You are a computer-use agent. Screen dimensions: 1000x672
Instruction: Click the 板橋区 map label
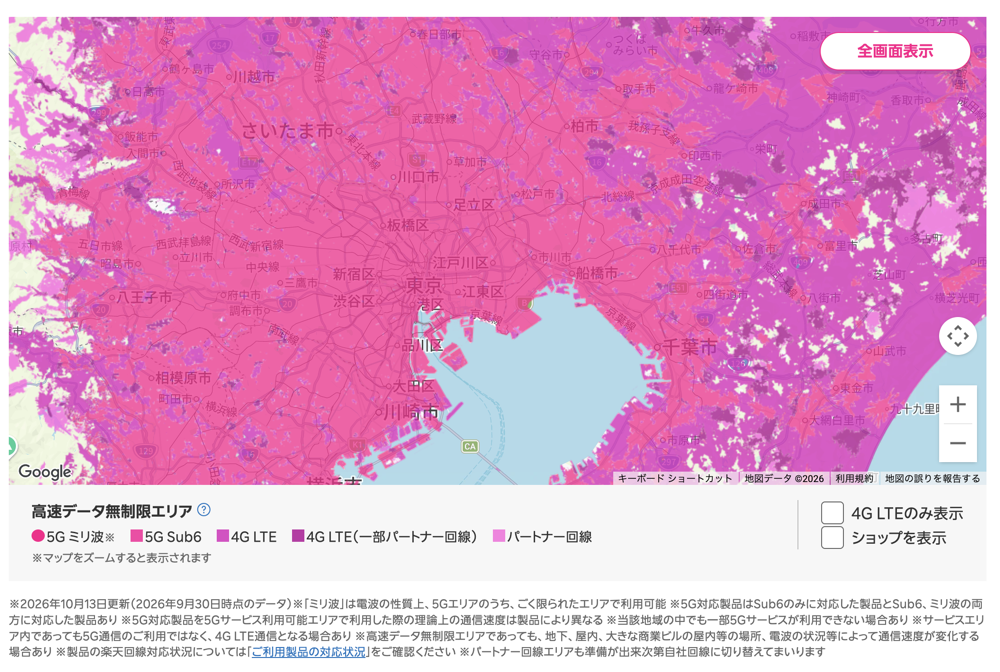(408, 225)
